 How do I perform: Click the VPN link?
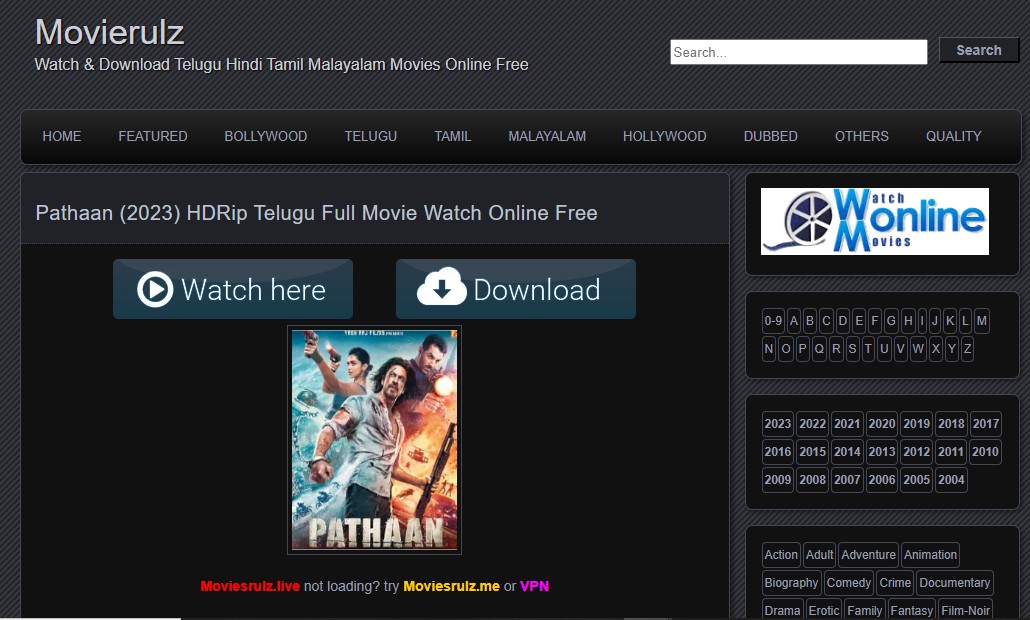(x=534, y=586)
